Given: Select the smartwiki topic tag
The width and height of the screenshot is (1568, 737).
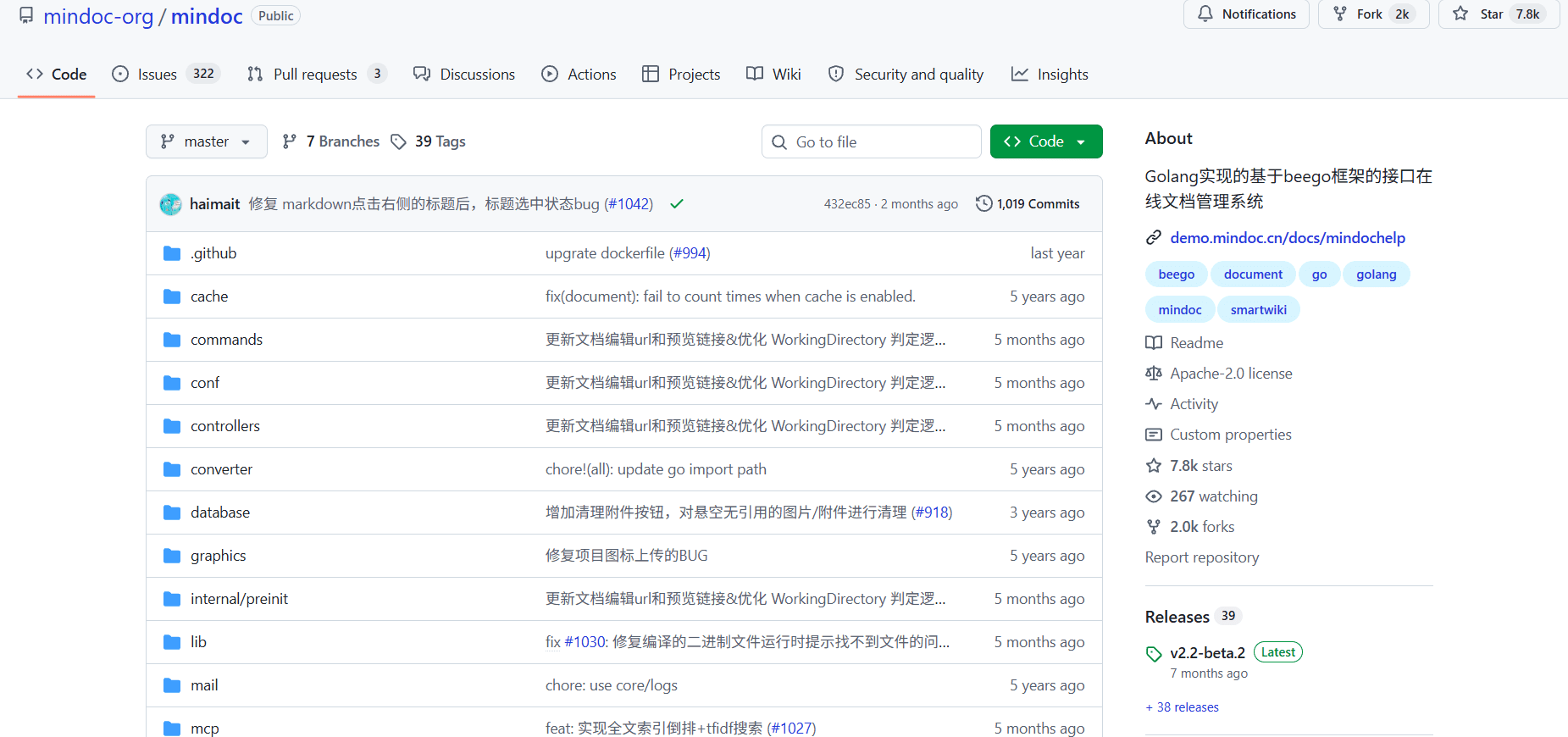Looking at the screenshot, I should pos(1258,310).
